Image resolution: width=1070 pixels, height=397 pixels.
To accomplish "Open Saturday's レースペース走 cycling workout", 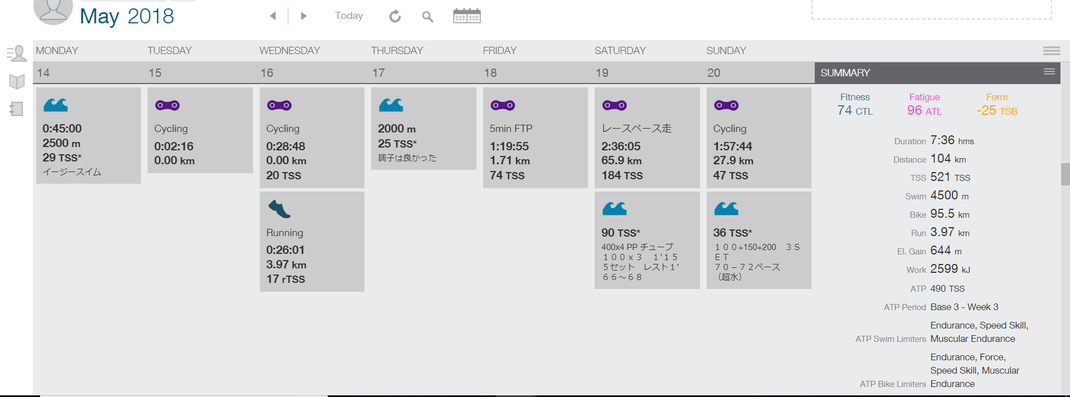I will point(647,137).
